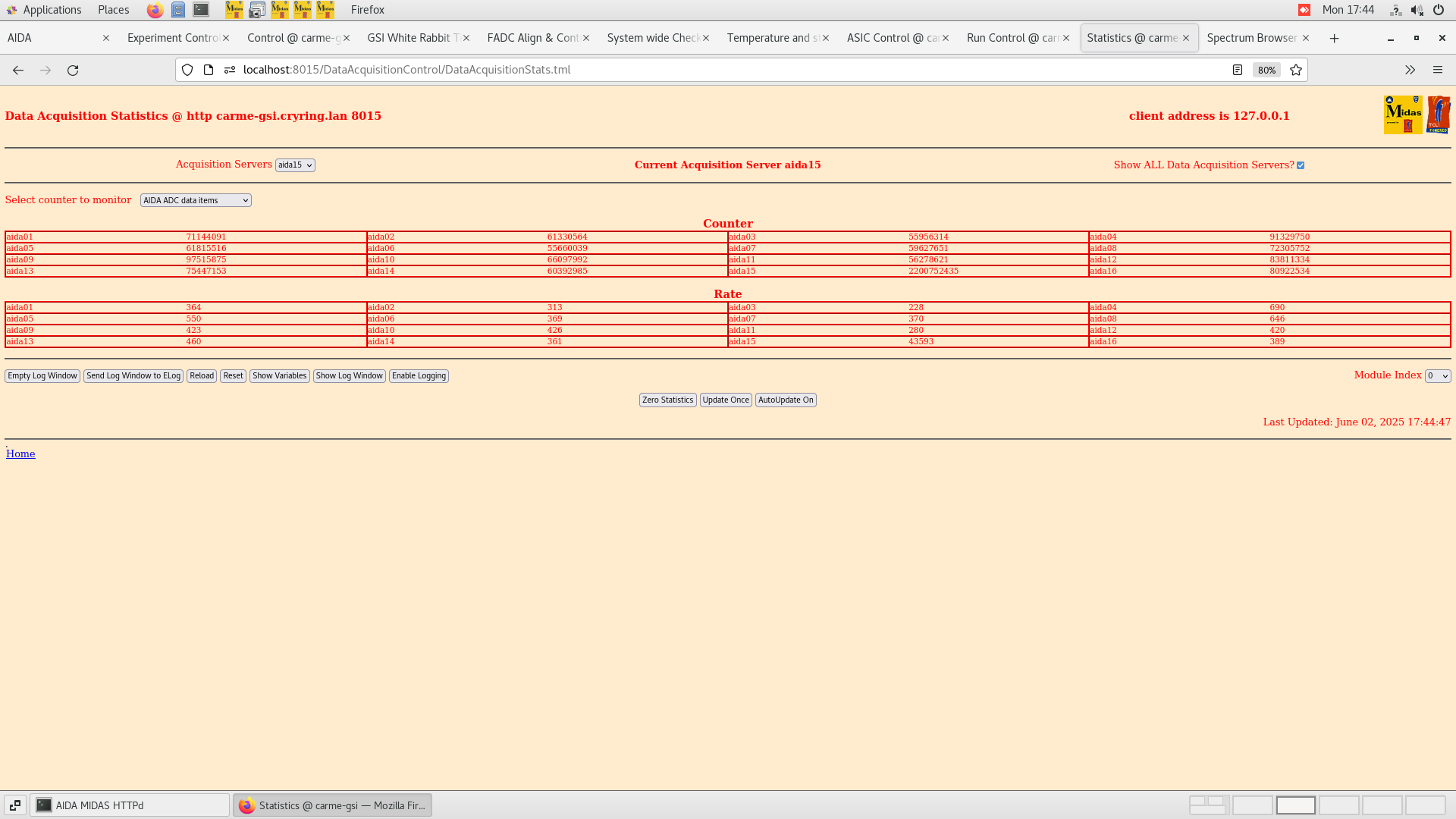
Task: Toggle reader view icon in the address bar
Action: point(1238,70)
